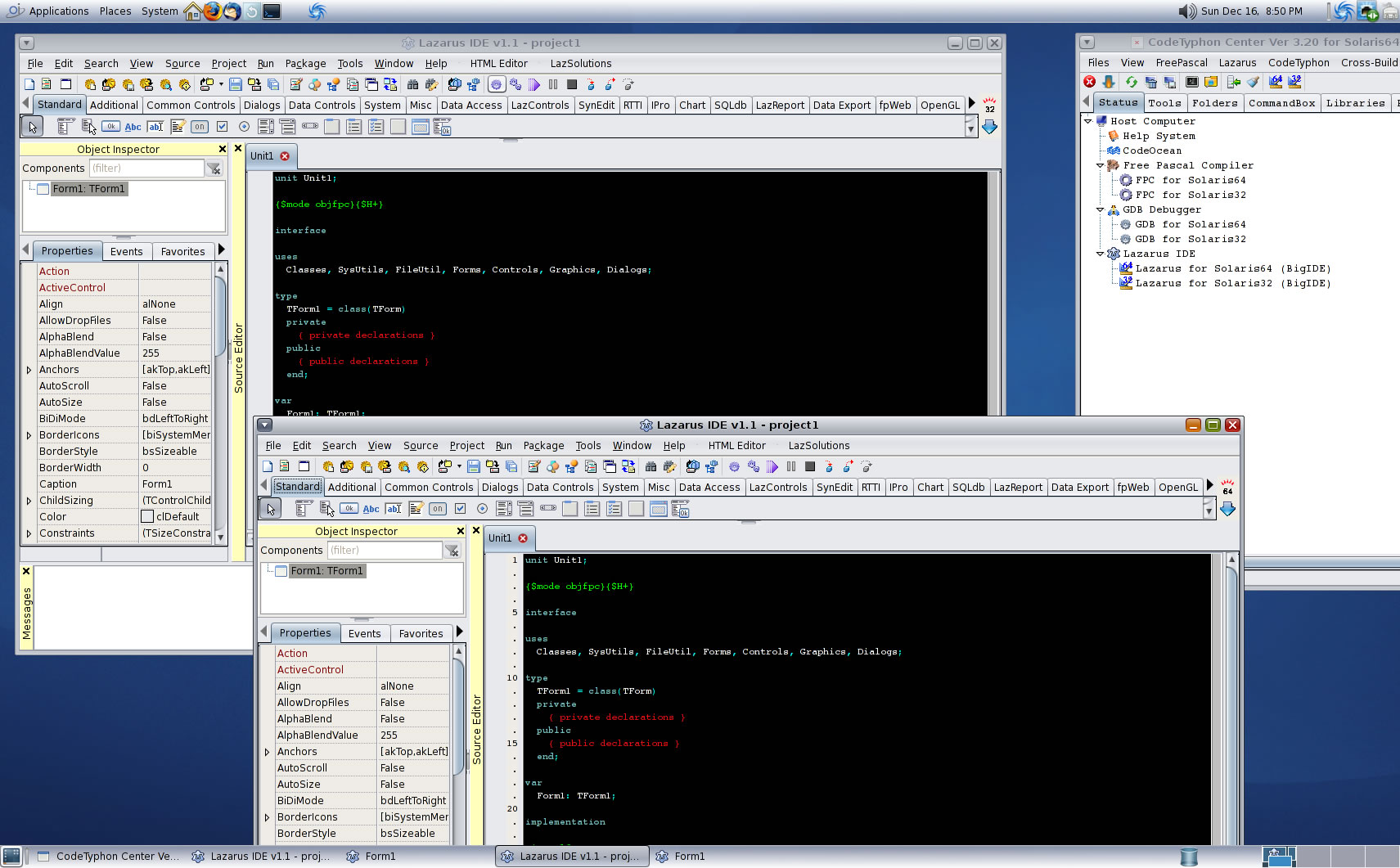Open Project menu in back Lazarus window
Image resolution: width=1400 pixels, height=868 pixels.
228,63
